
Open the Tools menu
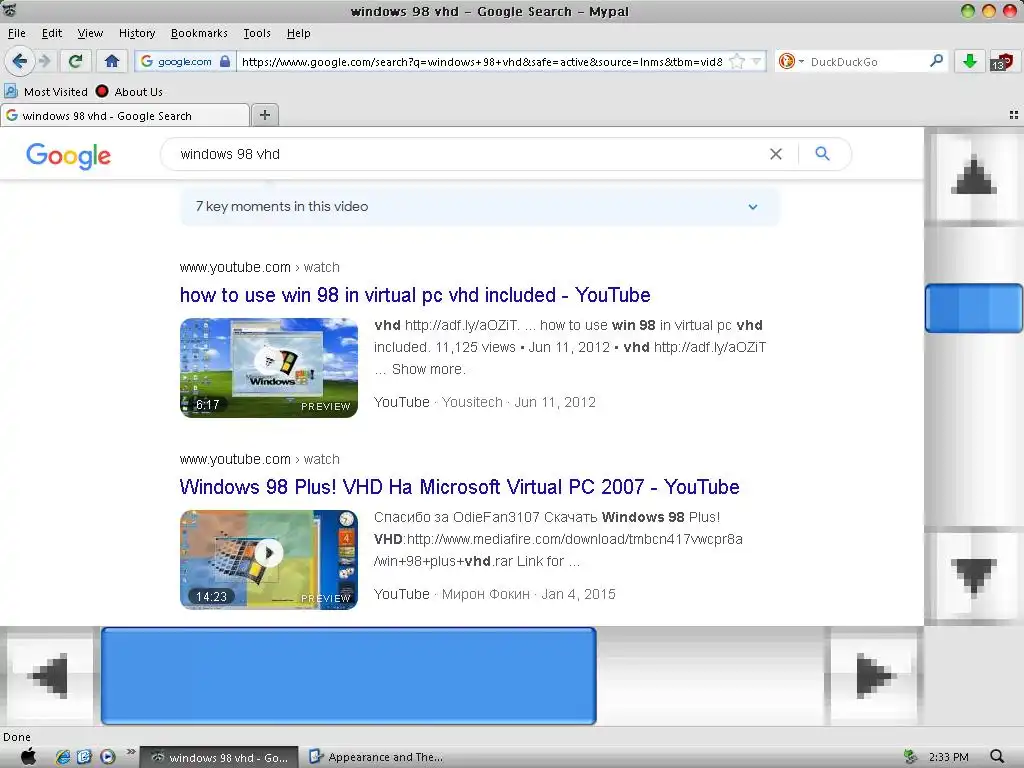click(x=257, y=33)
